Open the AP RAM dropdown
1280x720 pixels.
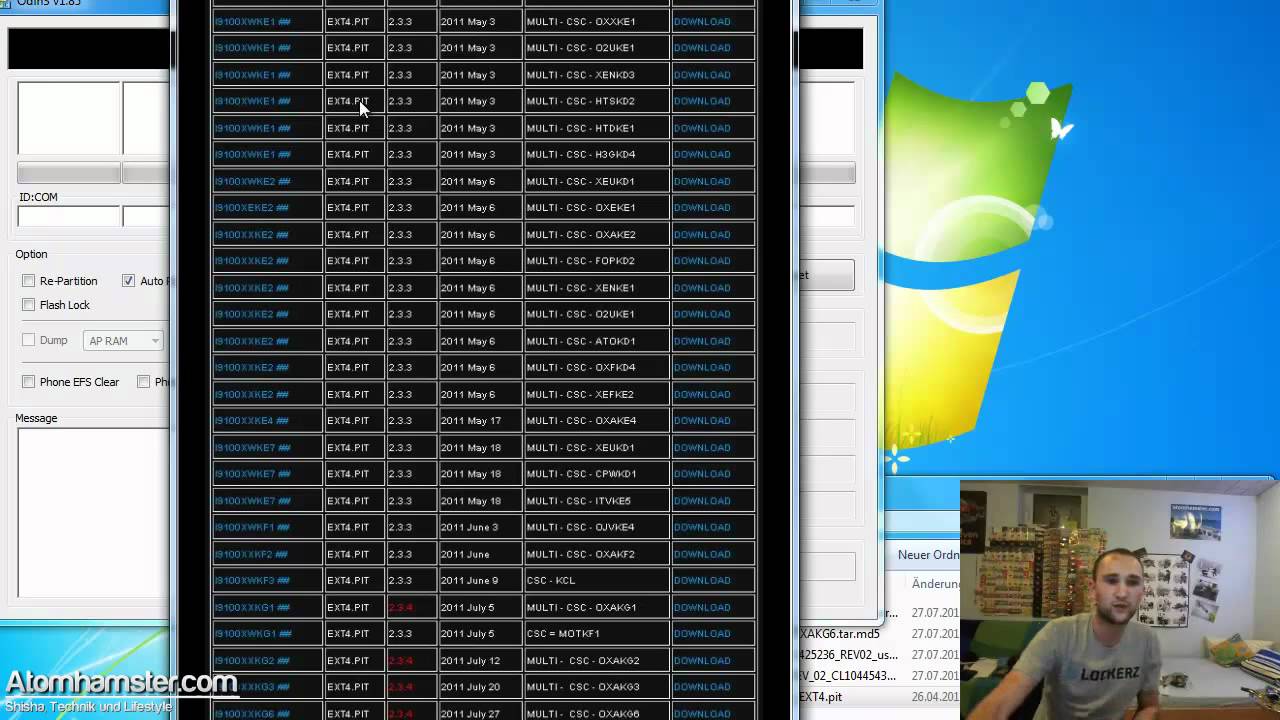tap(123, 341)
